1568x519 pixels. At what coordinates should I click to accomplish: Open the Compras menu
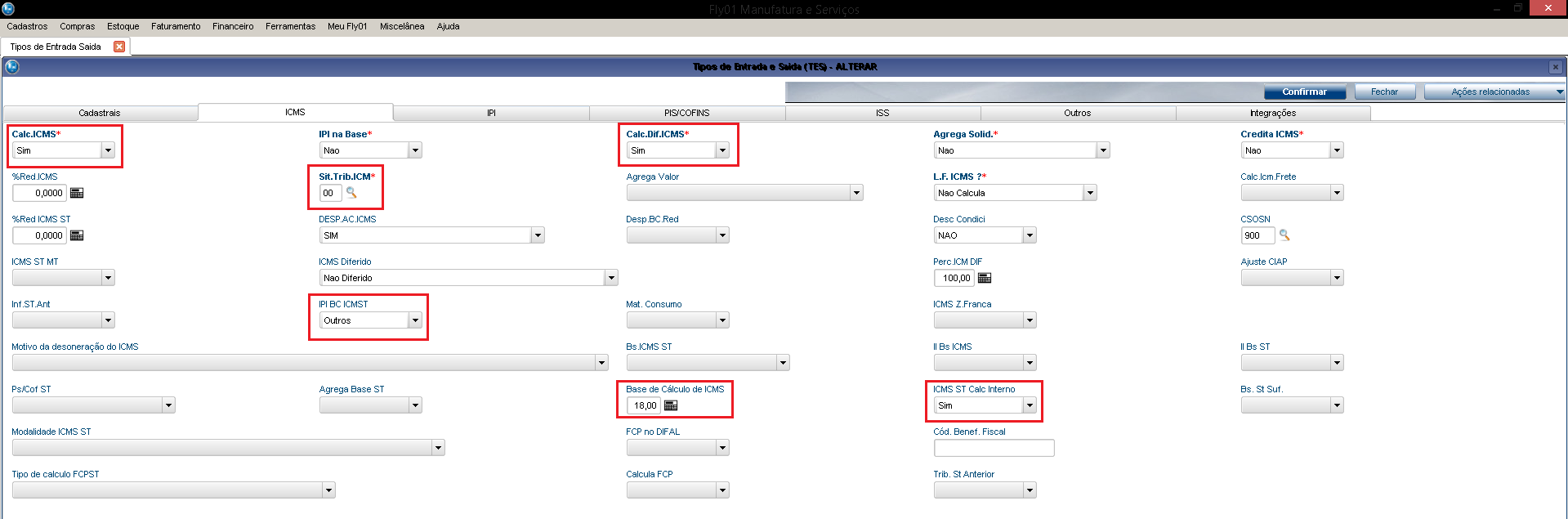pyautogui.click(x=77, y=26)
